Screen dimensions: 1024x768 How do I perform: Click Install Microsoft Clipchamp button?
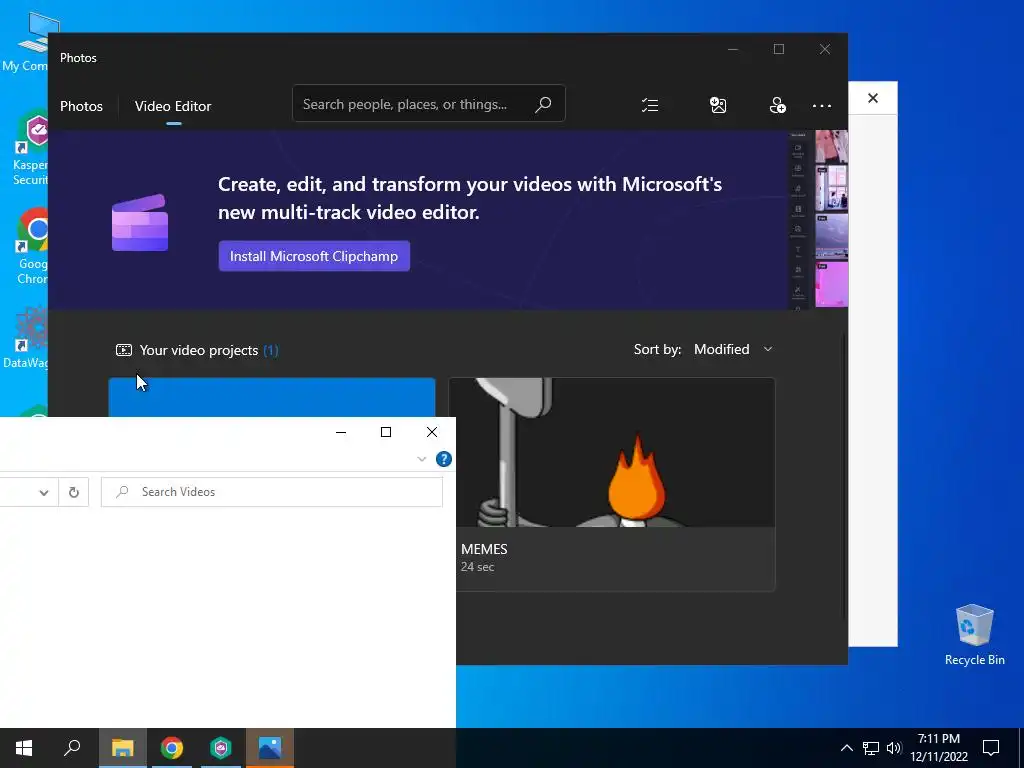click(x=314, y=256)
